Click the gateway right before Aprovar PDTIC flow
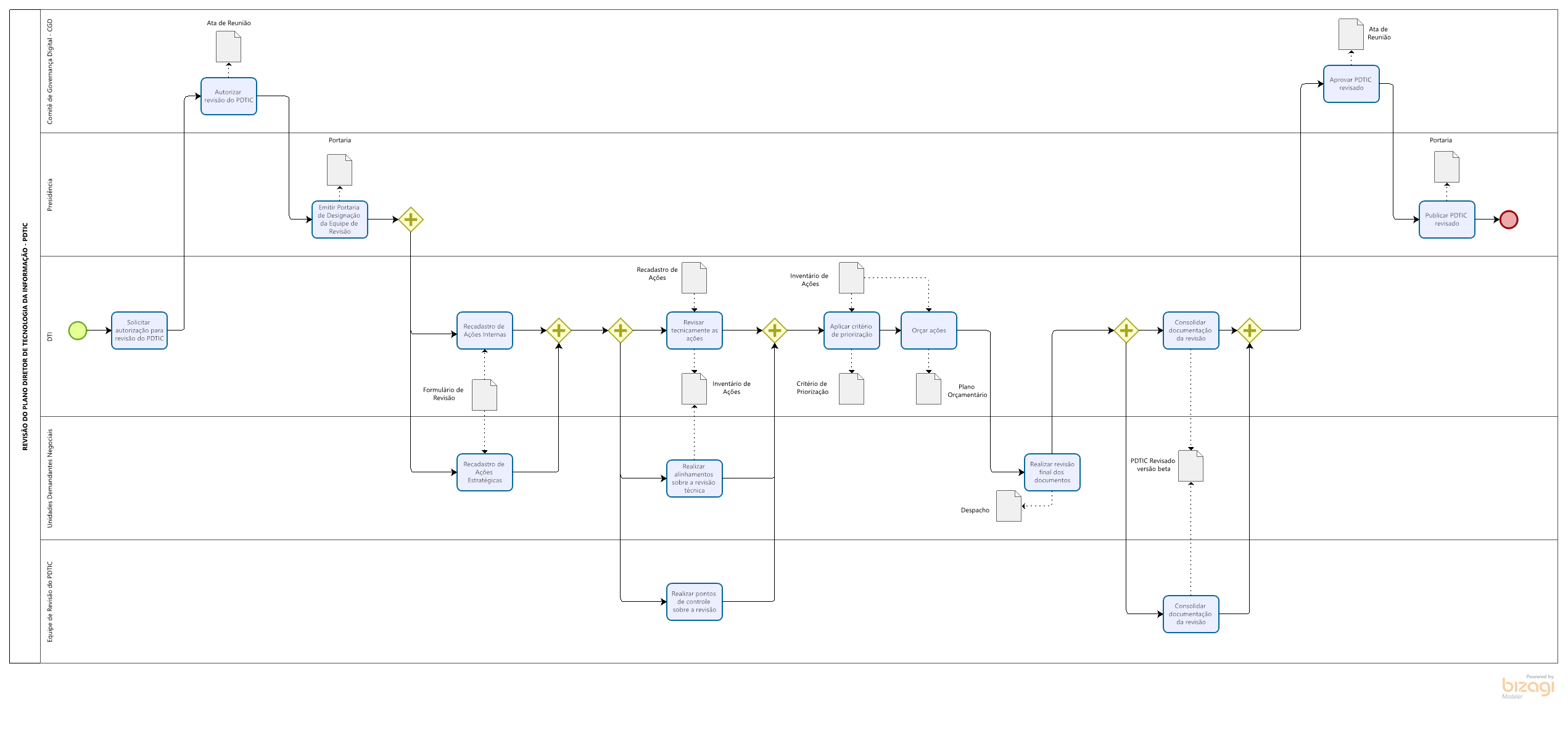This screenshot has width=1568, height=743. tap(1250, 330)
